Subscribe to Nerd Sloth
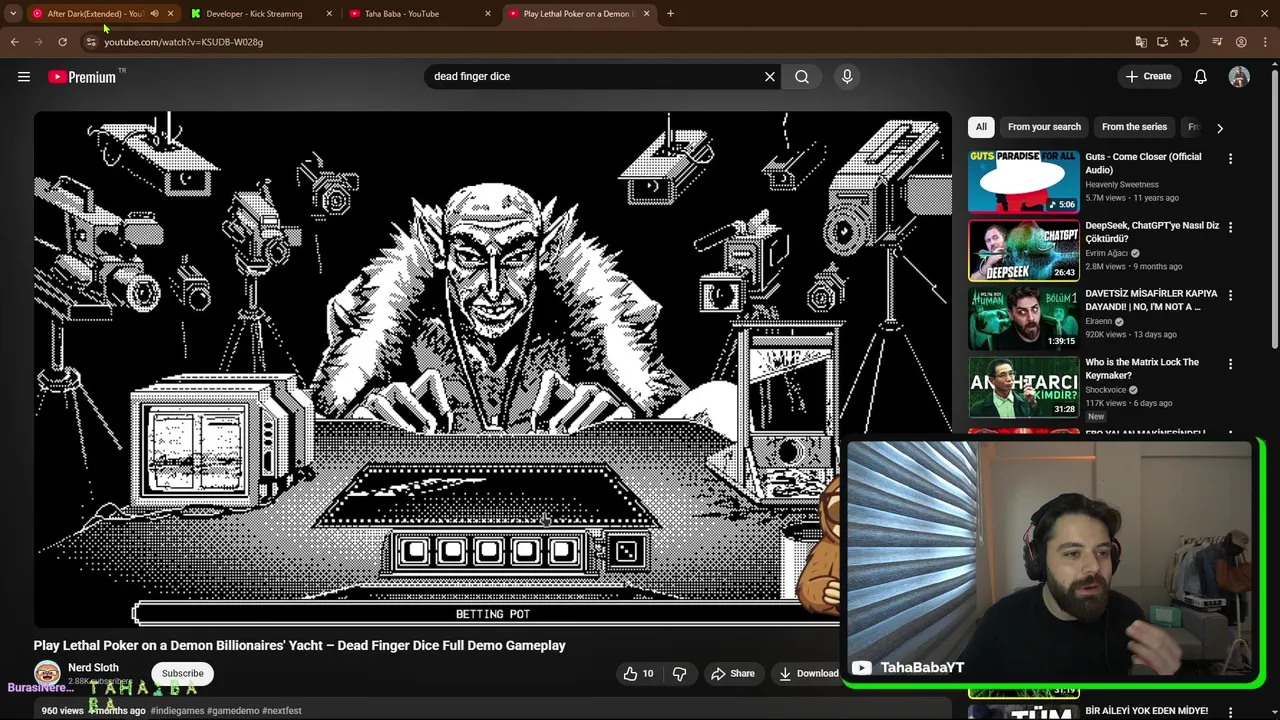This screenshot has width=1280, height=720. (x=182, y=673)
